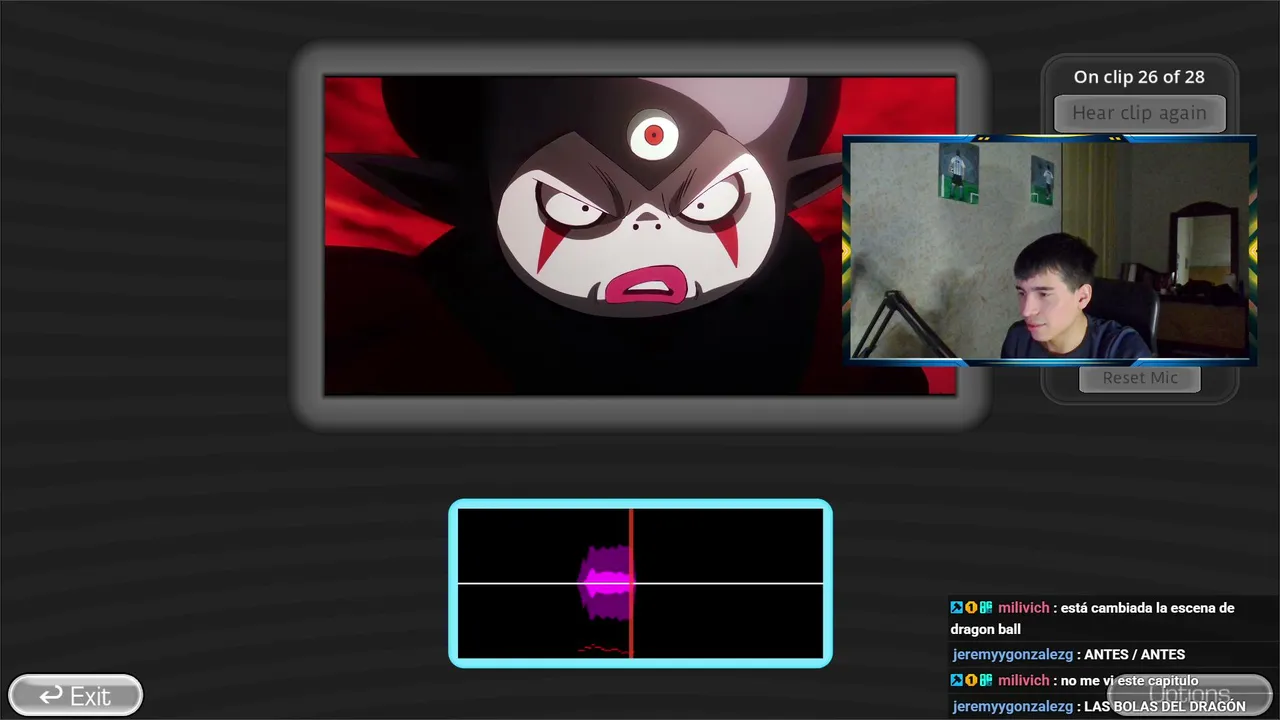Click the Reset Mic button
Screen dimensions: 1280x720
[1140, 378]
